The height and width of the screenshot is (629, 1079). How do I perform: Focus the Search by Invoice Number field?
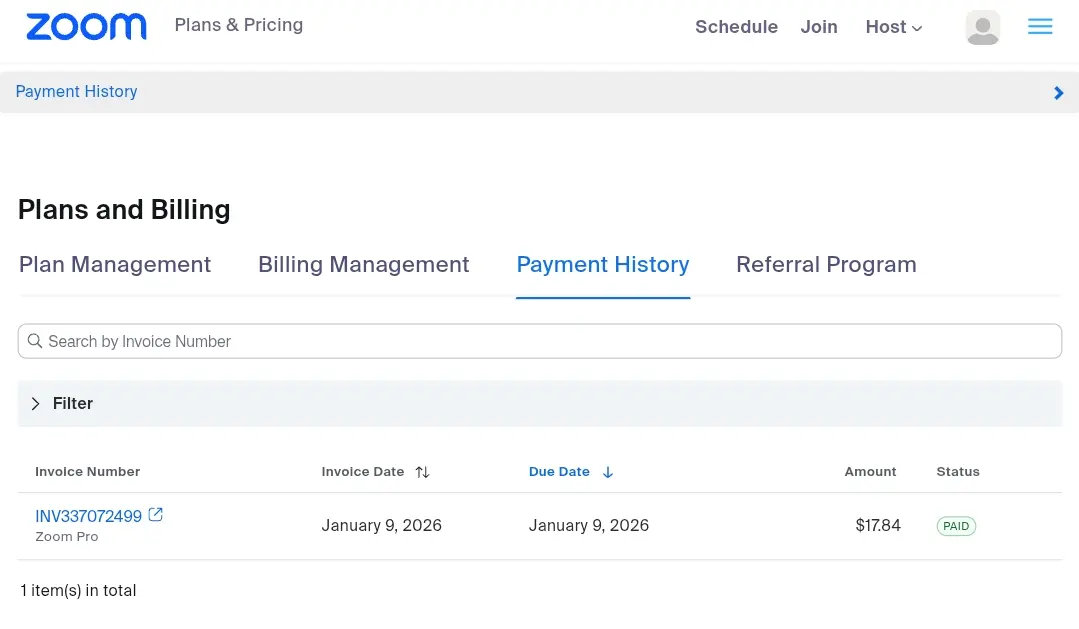point(540,341)
